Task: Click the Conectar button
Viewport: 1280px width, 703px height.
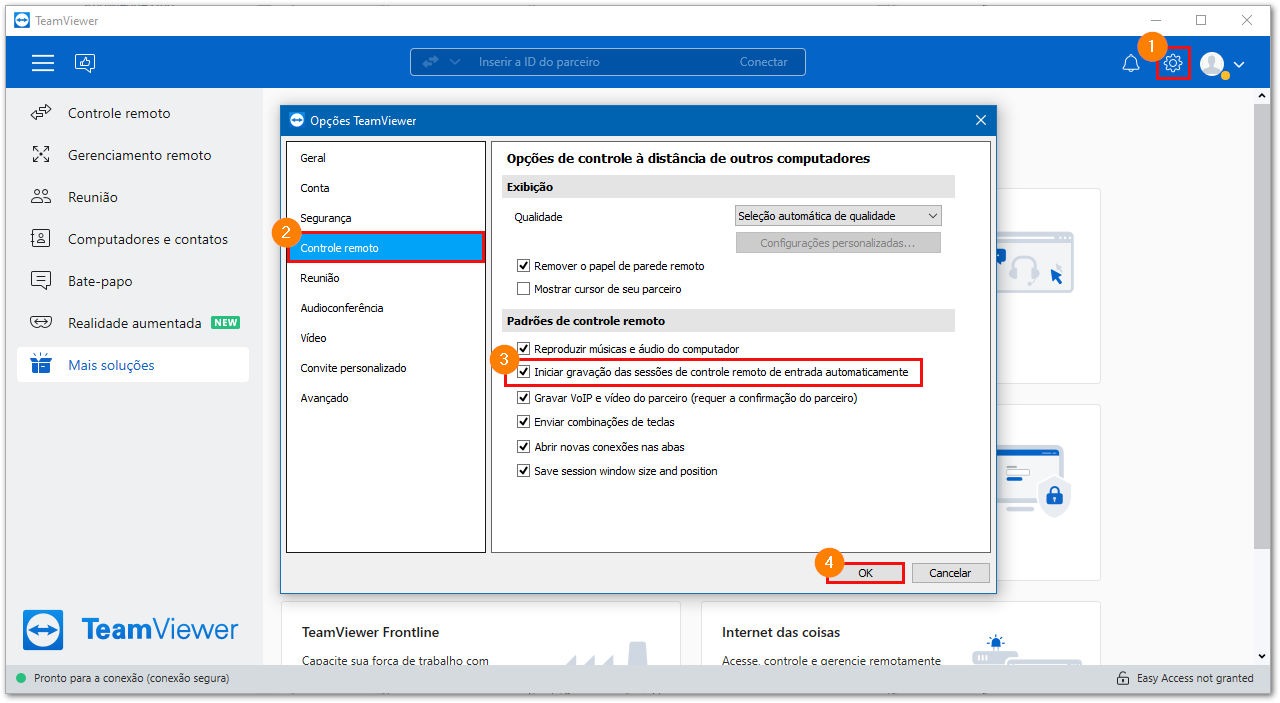Action: pyautogui.click(x=764, y=62)
